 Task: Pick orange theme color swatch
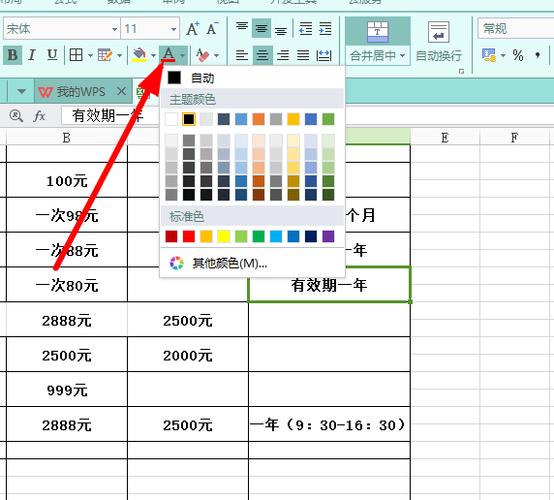click(x=259, y=119)
